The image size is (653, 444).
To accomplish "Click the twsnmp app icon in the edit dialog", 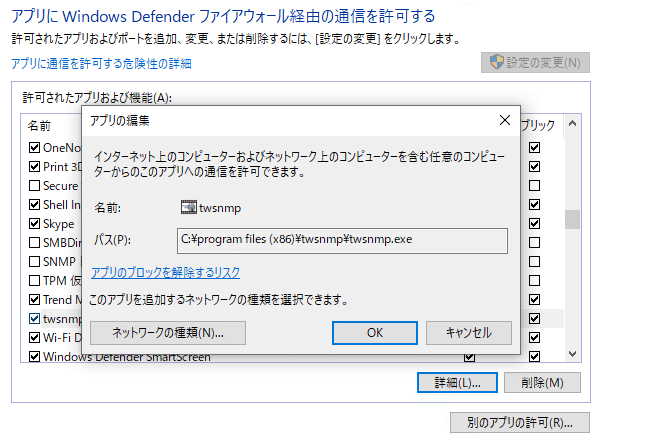I will pyautogui.click(x=189, y=207).
